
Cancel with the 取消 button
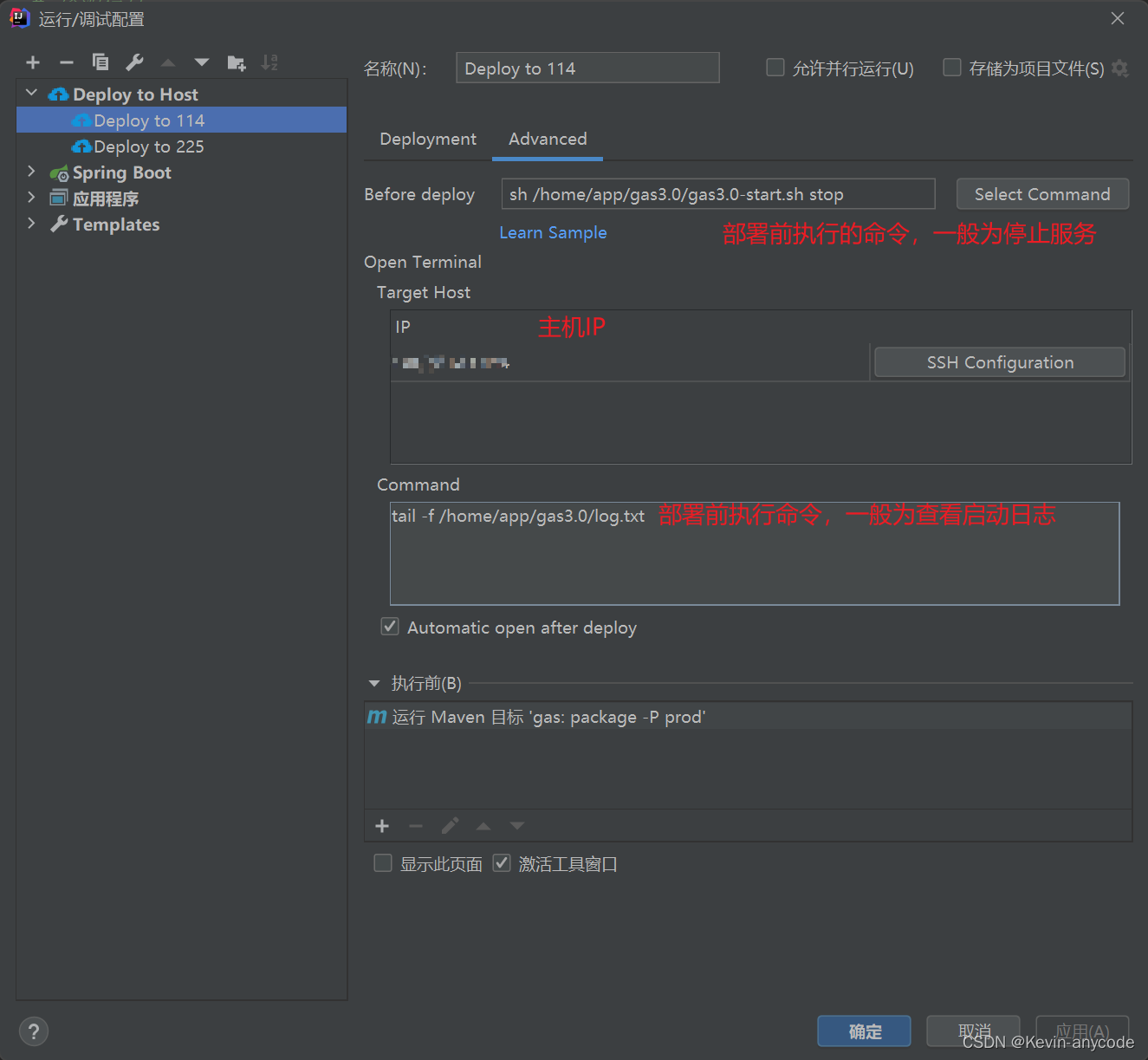(974, 1031)
